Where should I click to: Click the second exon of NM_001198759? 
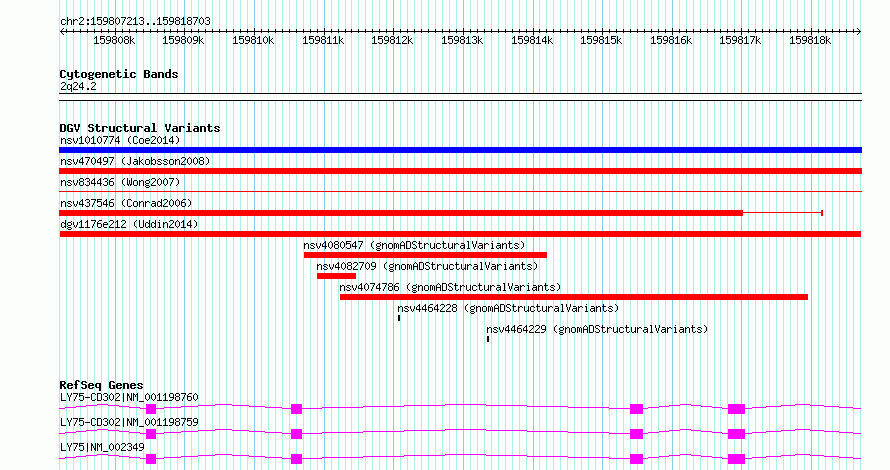[x=296, y=434]
